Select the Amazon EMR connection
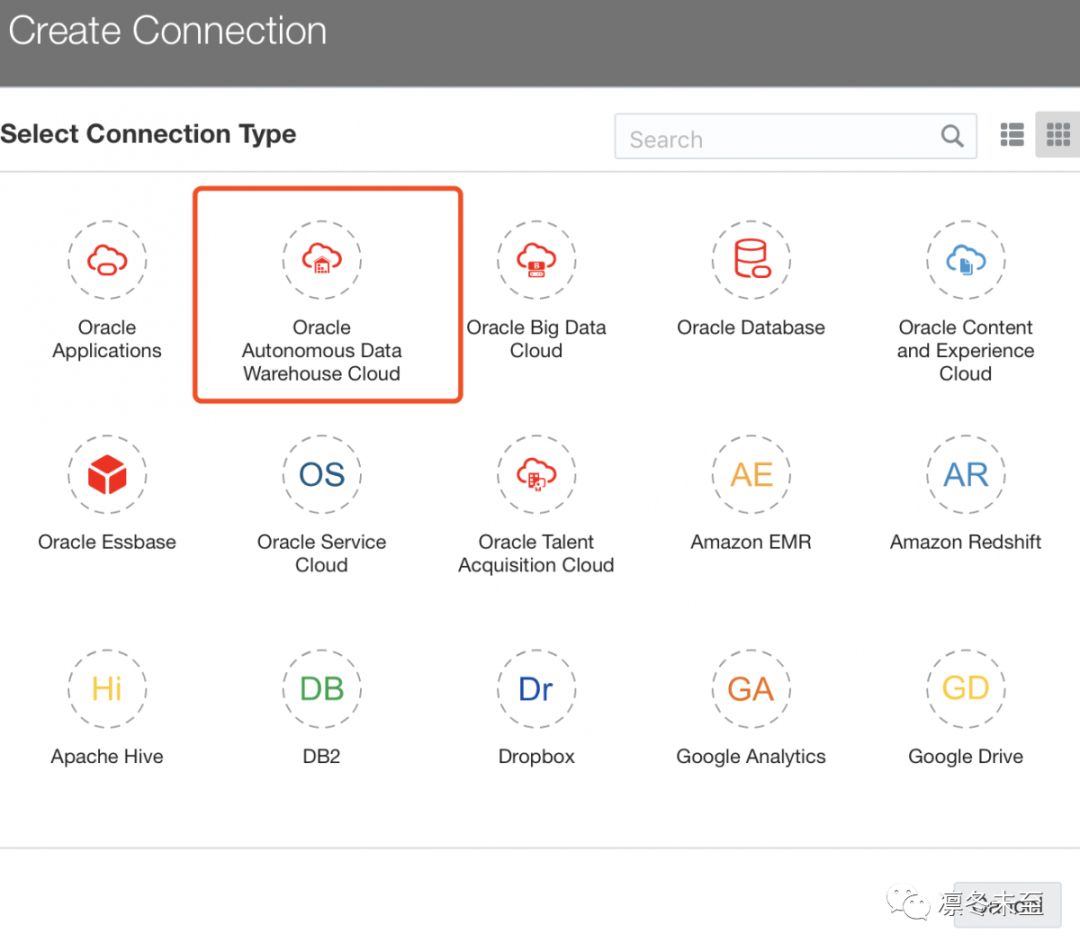Screen dimensions: 1080x952 pyautogui.click(x=751, y=475)
